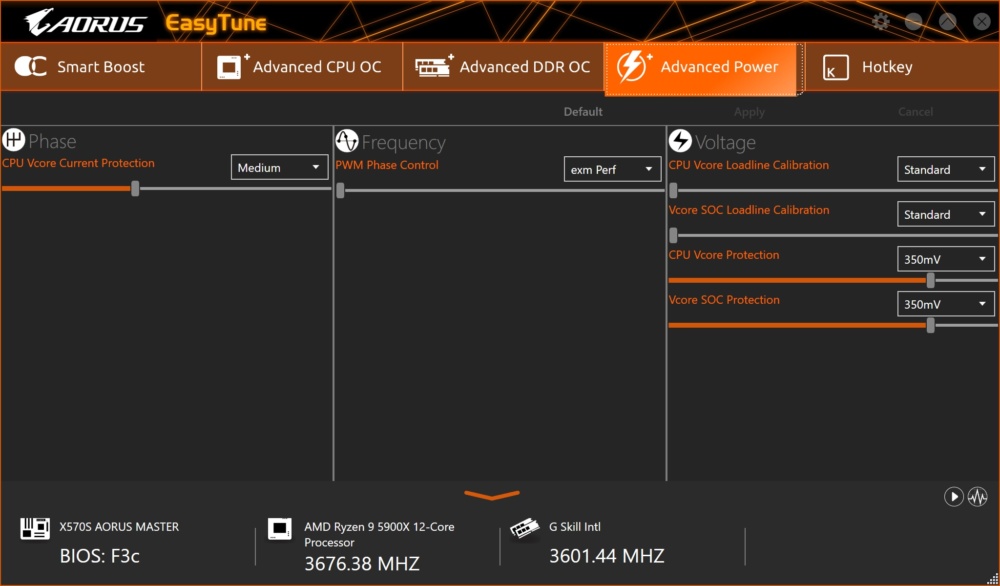This screenshot has height=586, width=1000.
Task: Close the EasyTune window
Action: [982, 22]
